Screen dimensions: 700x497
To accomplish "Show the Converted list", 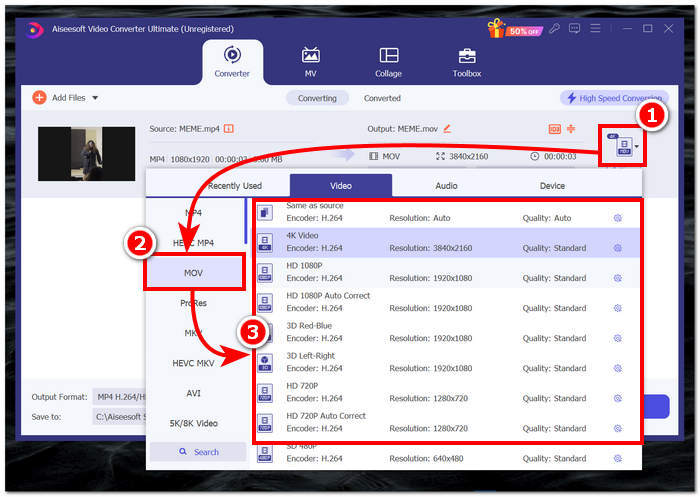I will 382,98.
